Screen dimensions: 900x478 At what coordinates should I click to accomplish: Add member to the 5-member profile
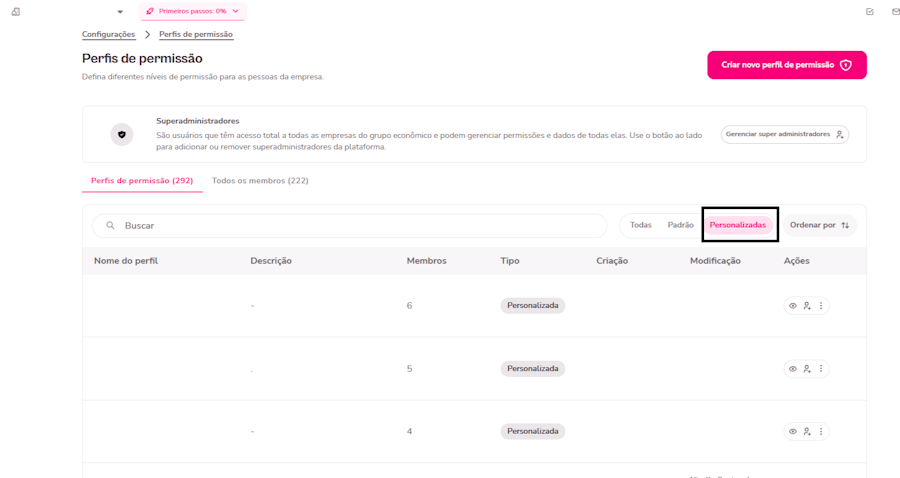pyautogui.click(x=807, y=369)
